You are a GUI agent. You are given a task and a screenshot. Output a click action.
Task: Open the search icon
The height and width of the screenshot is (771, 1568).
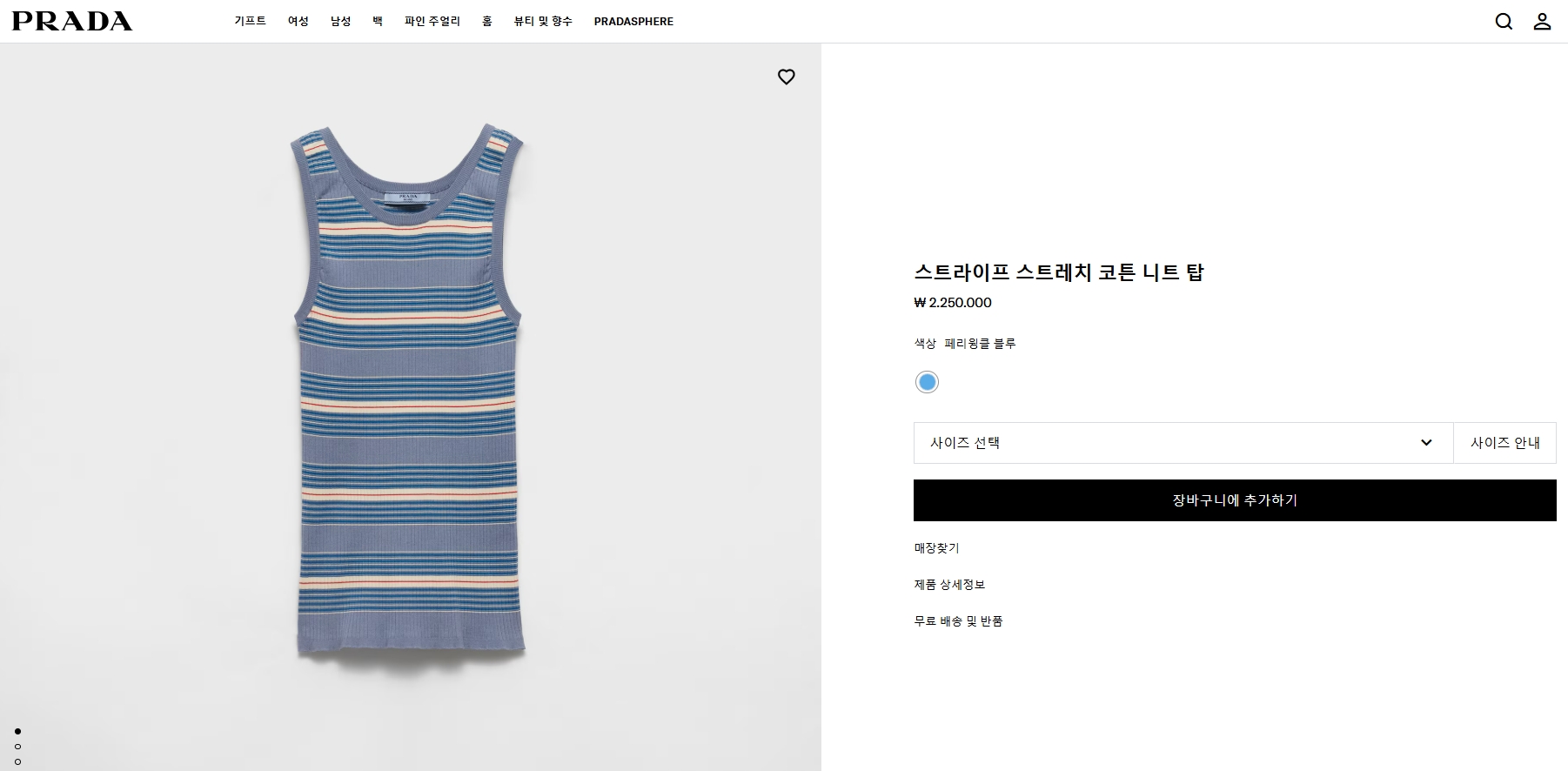(x=1504, y=22)
